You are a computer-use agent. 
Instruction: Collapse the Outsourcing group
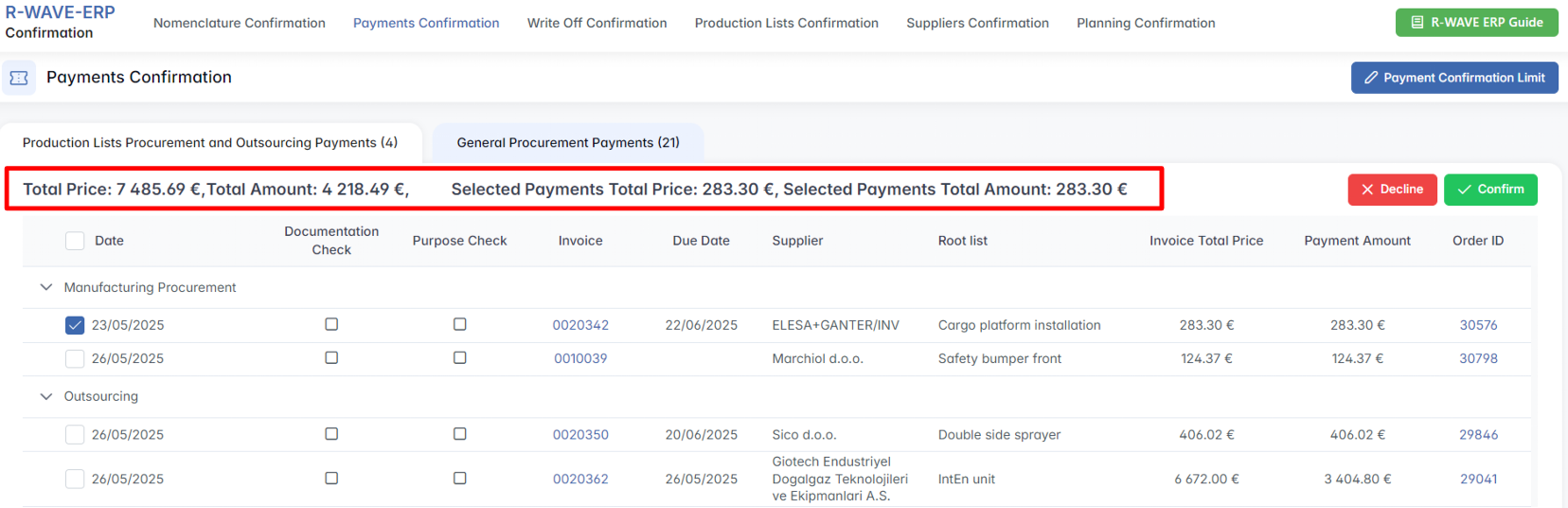click(46, 396)
